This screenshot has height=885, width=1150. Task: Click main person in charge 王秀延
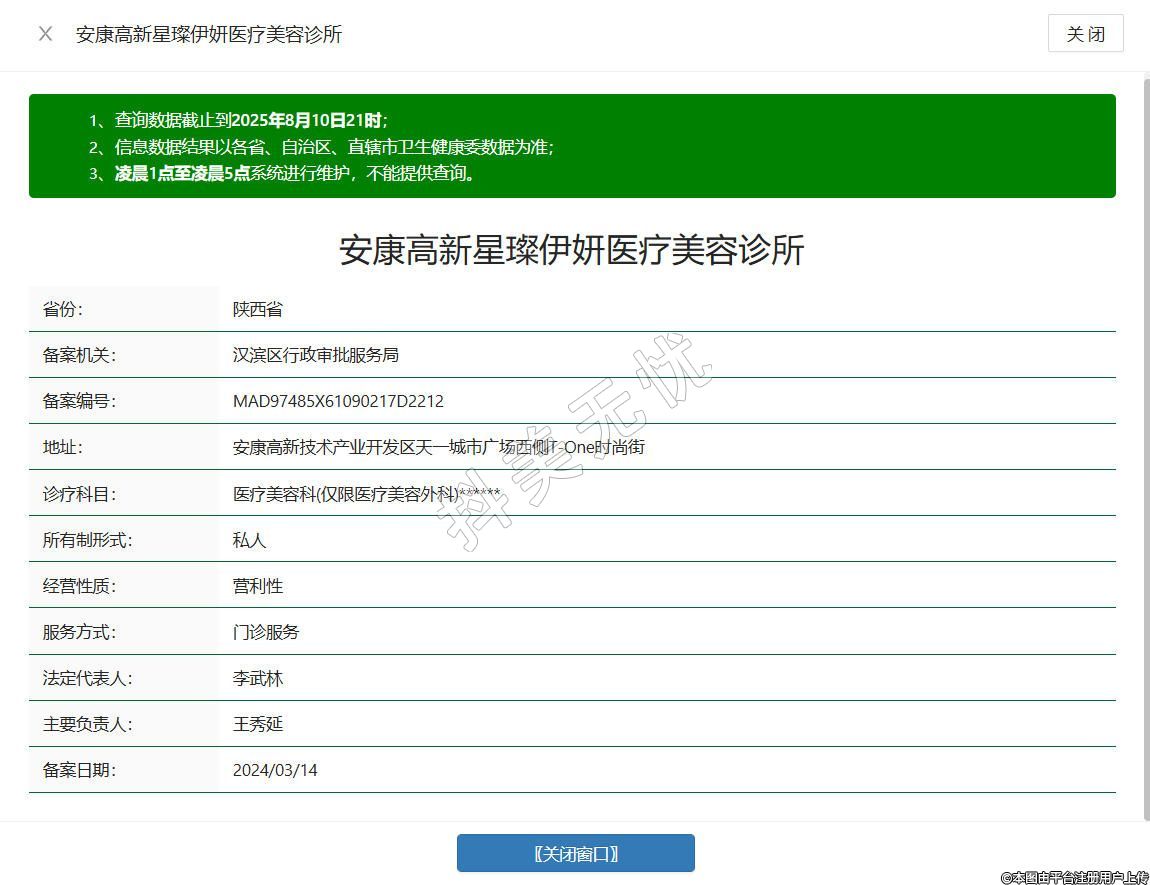(x=258, y=724)
